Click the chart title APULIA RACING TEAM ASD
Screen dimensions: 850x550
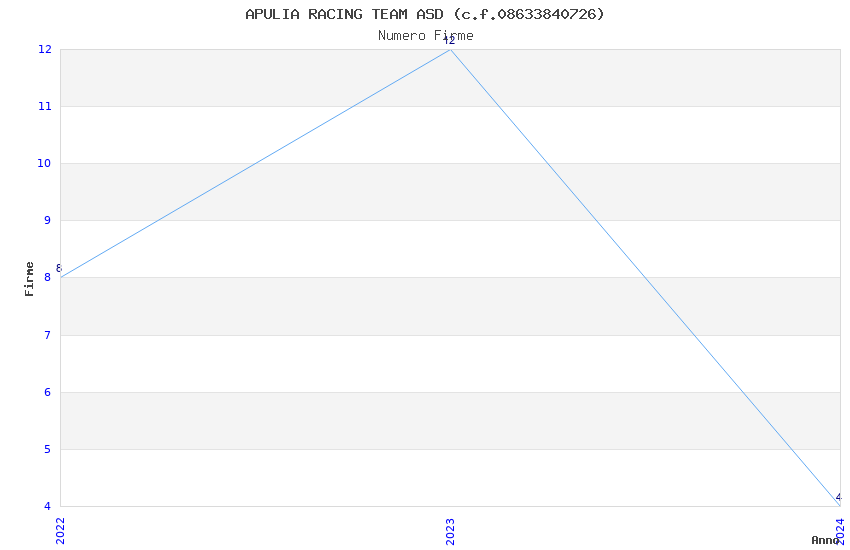click(x=424, y=14)
